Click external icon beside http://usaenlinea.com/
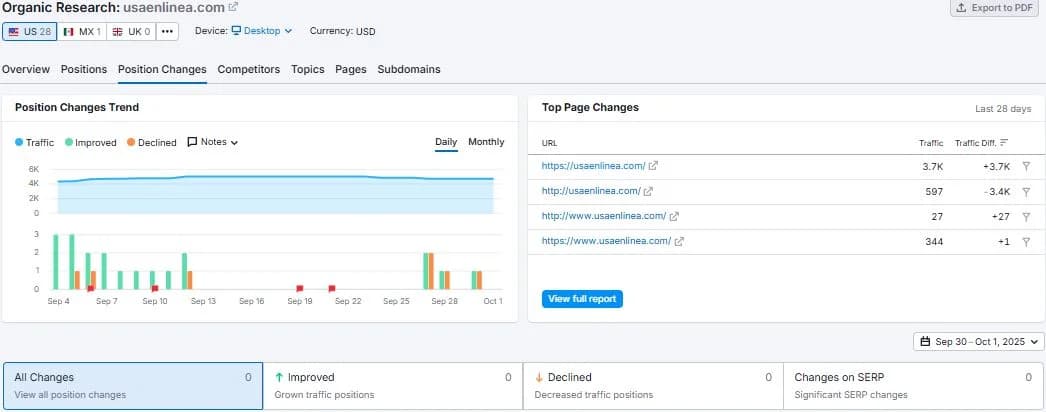This screenshot has width=1046, height=412. 648,191
